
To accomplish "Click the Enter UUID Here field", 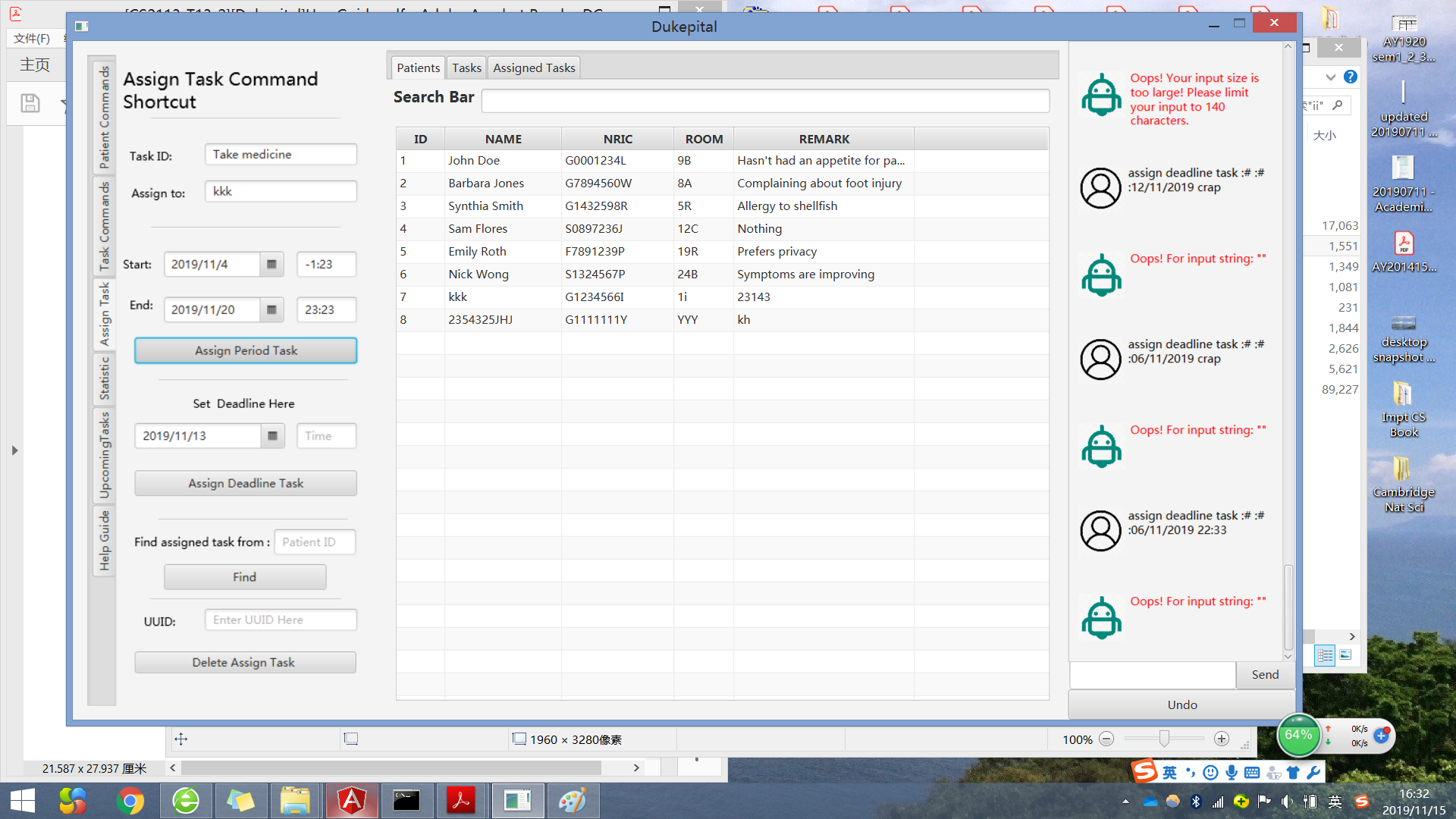I will [x=281, y=620].
